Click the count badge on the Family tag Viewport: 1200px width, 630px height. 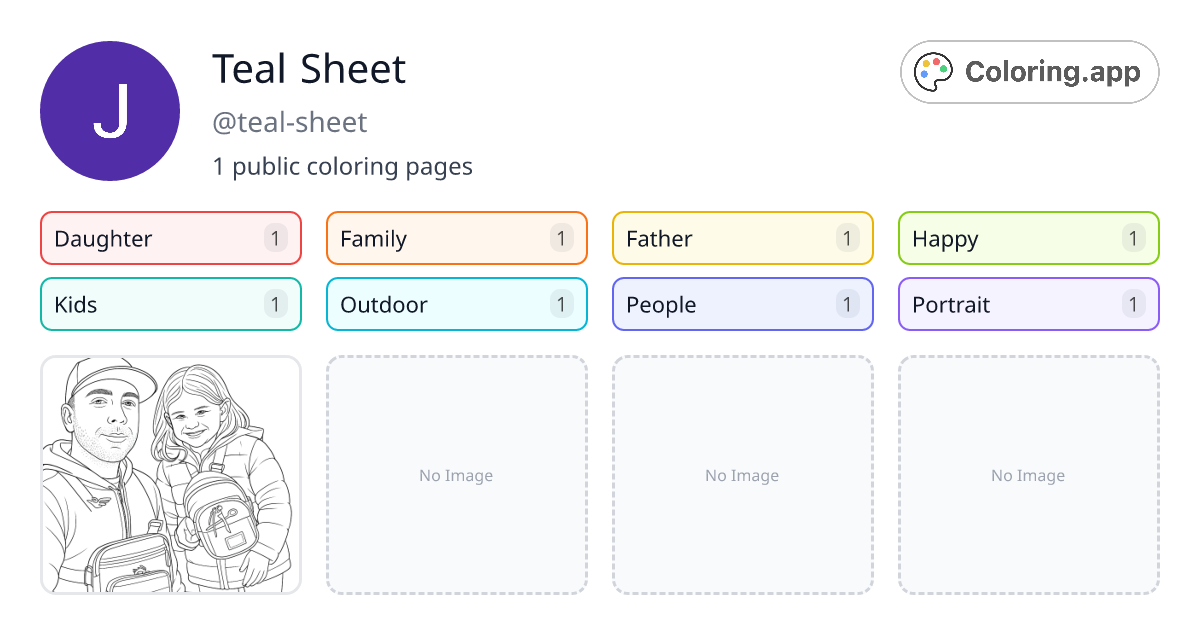pos(560,238)
